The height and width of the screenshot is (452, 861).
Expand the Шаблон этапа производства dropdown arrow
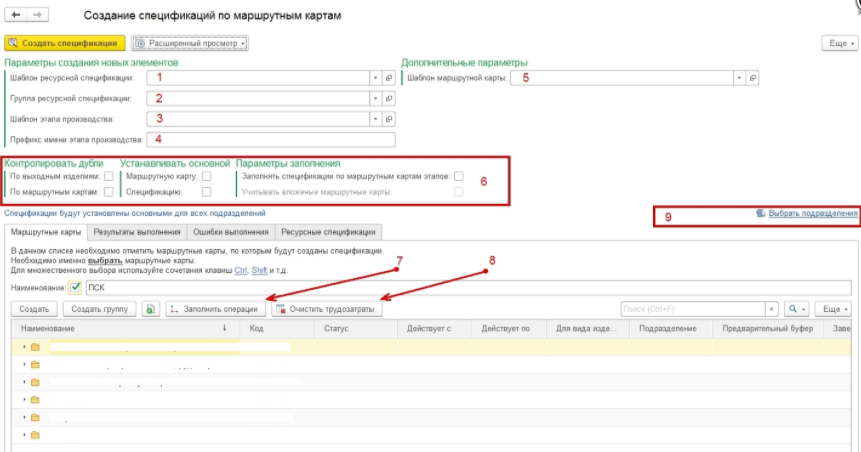[x=376, y=119]
